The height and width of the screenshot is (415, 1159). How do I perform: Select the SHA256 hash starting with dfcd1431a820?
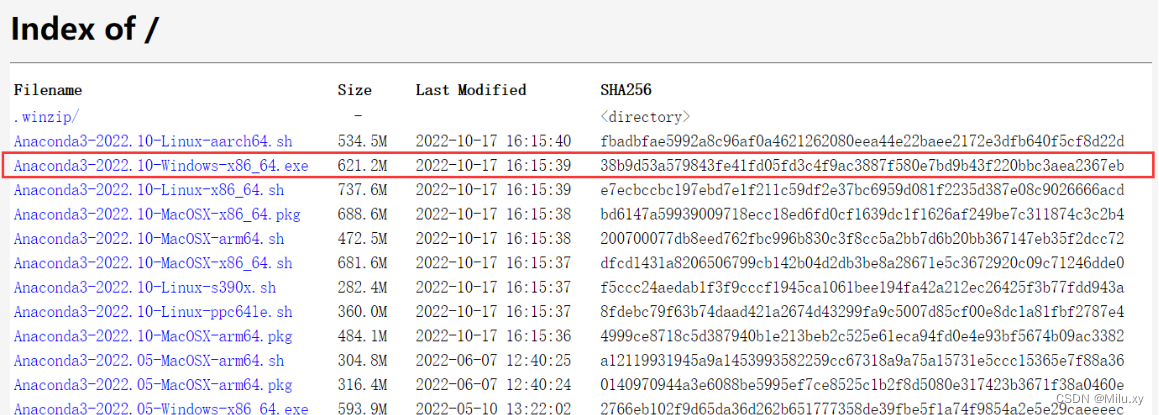click(x=863, y=263)
